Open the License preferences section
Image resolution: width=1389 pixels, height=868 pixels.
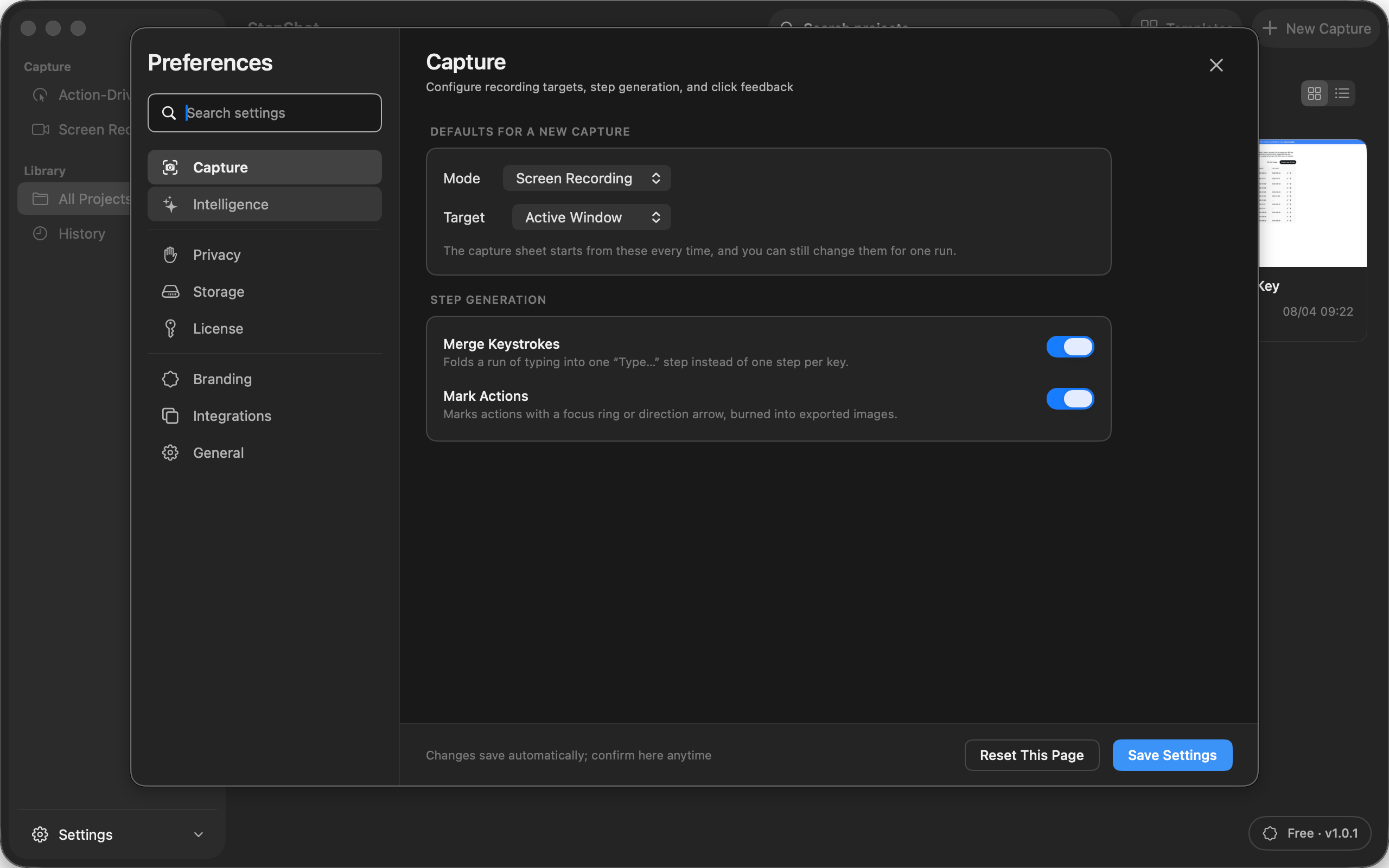[265, 328]
